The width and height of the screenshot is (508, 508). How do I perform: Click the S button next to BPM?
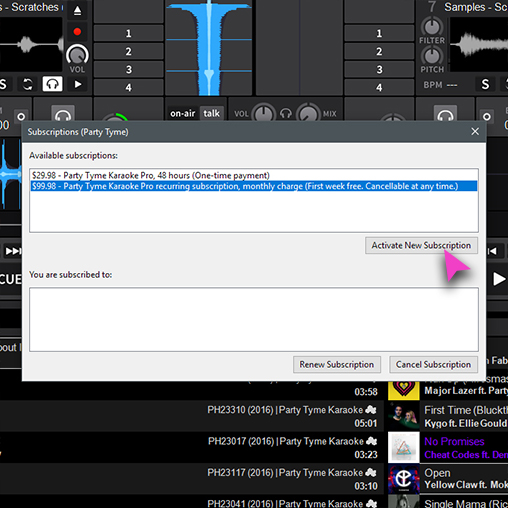point(485,84)
